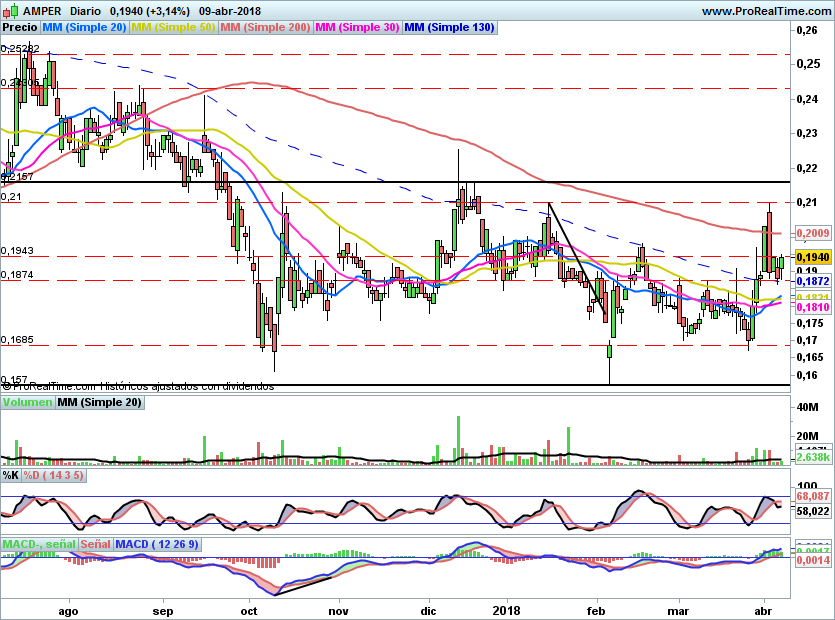Click the 0,1940 (+3,14%) quote text

tap(150, 11)
